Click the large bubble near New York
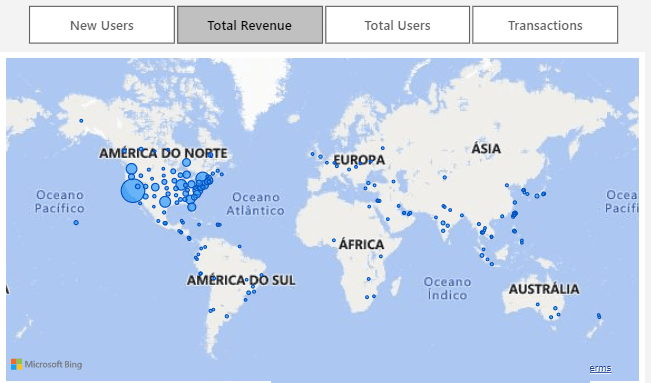 click(x=202, y=179)
